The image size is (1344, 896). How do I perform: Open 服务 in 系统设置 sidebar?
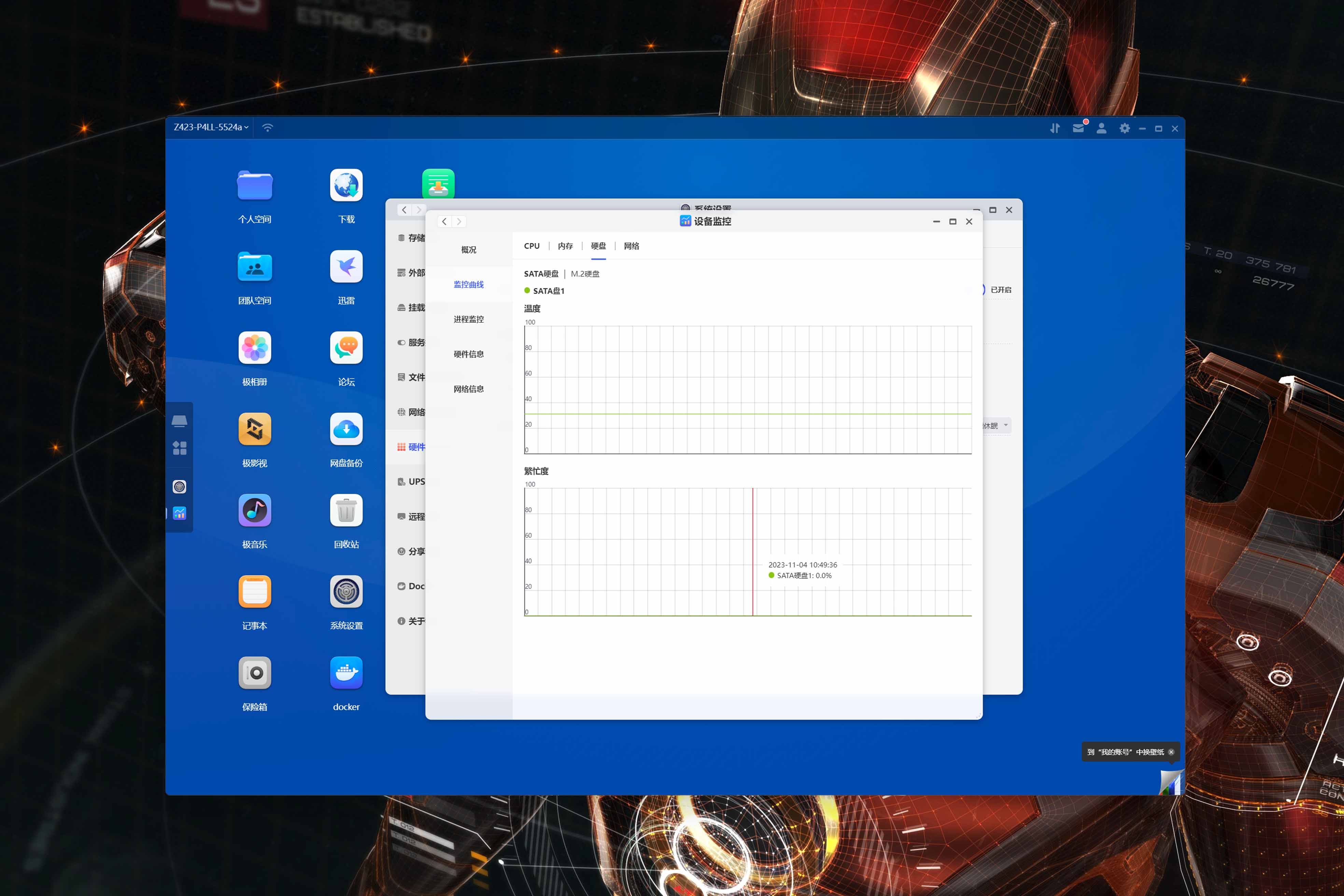(411, 342)
